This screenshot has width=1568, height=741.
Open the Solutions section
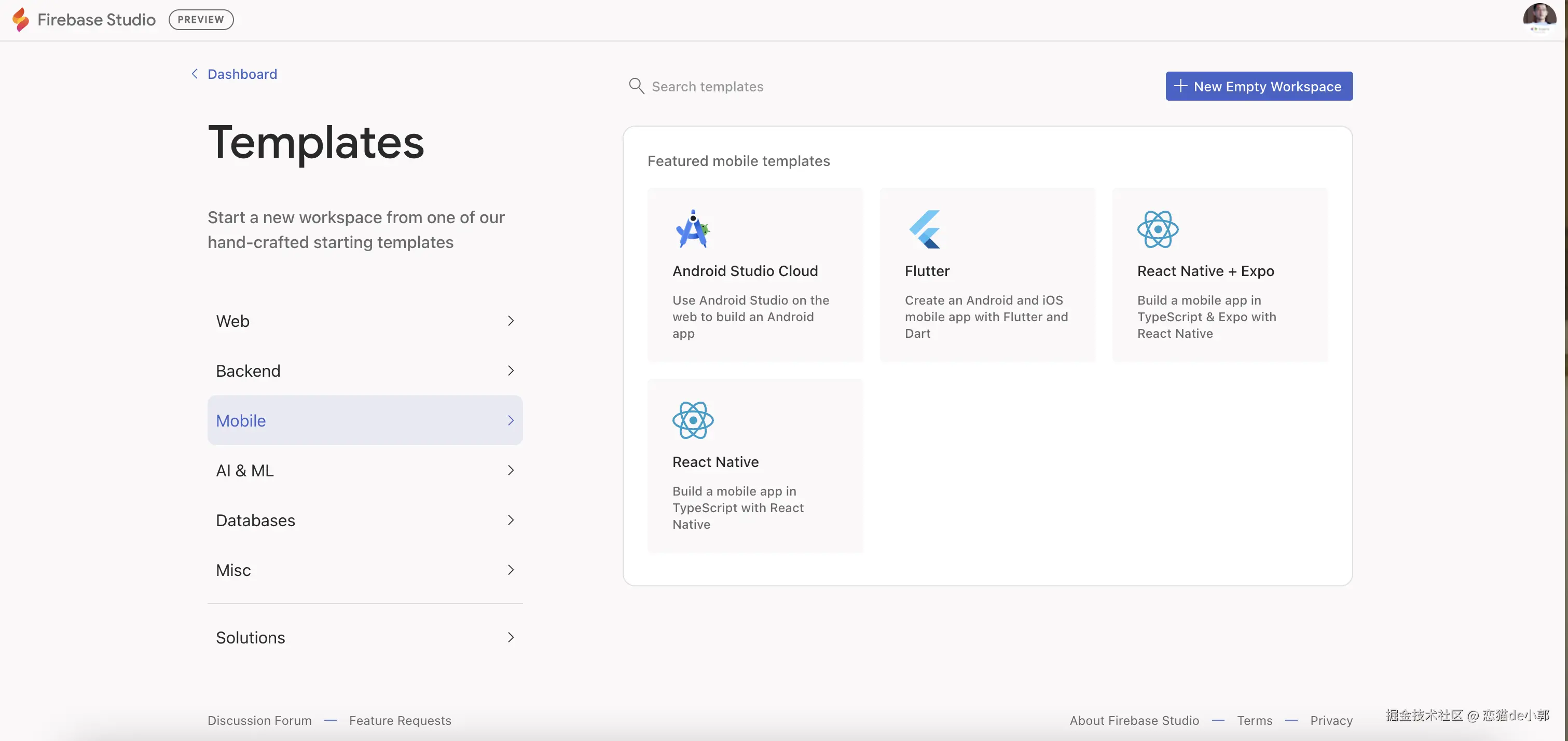pyautogui.click(x=365, y=638)
